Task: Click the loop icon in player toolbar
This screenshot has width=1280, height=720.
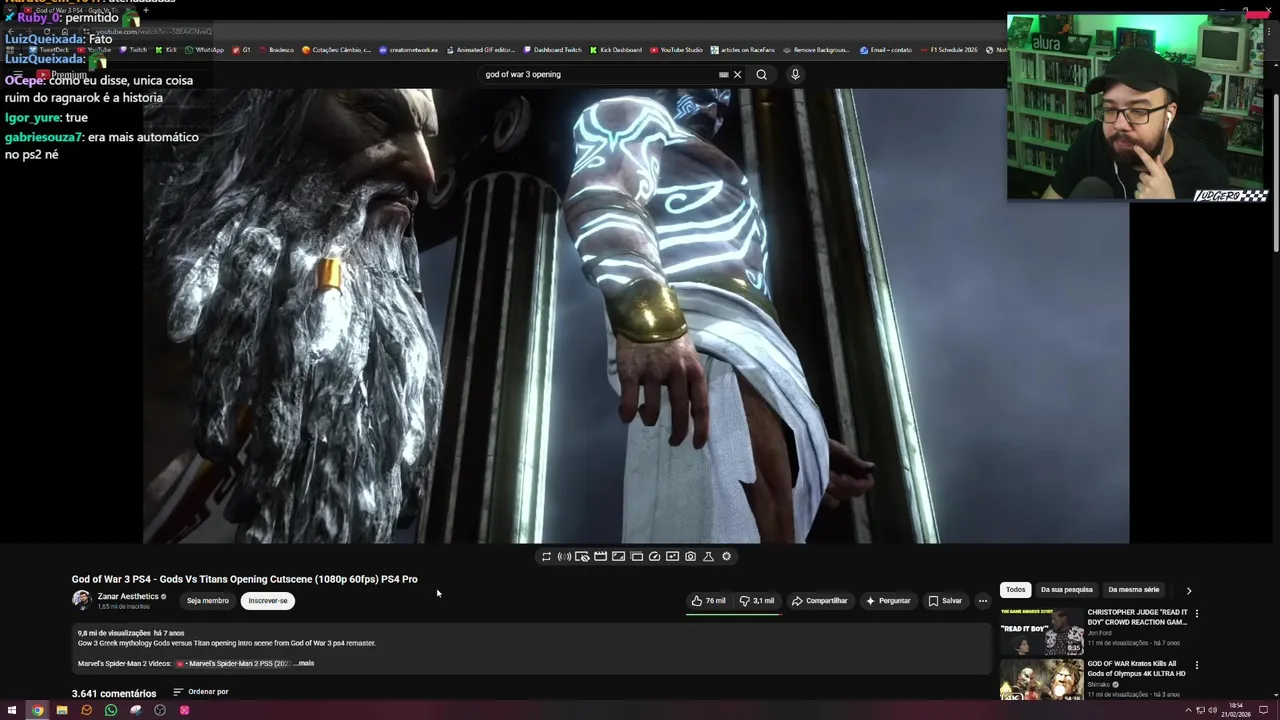Action: 546,557
